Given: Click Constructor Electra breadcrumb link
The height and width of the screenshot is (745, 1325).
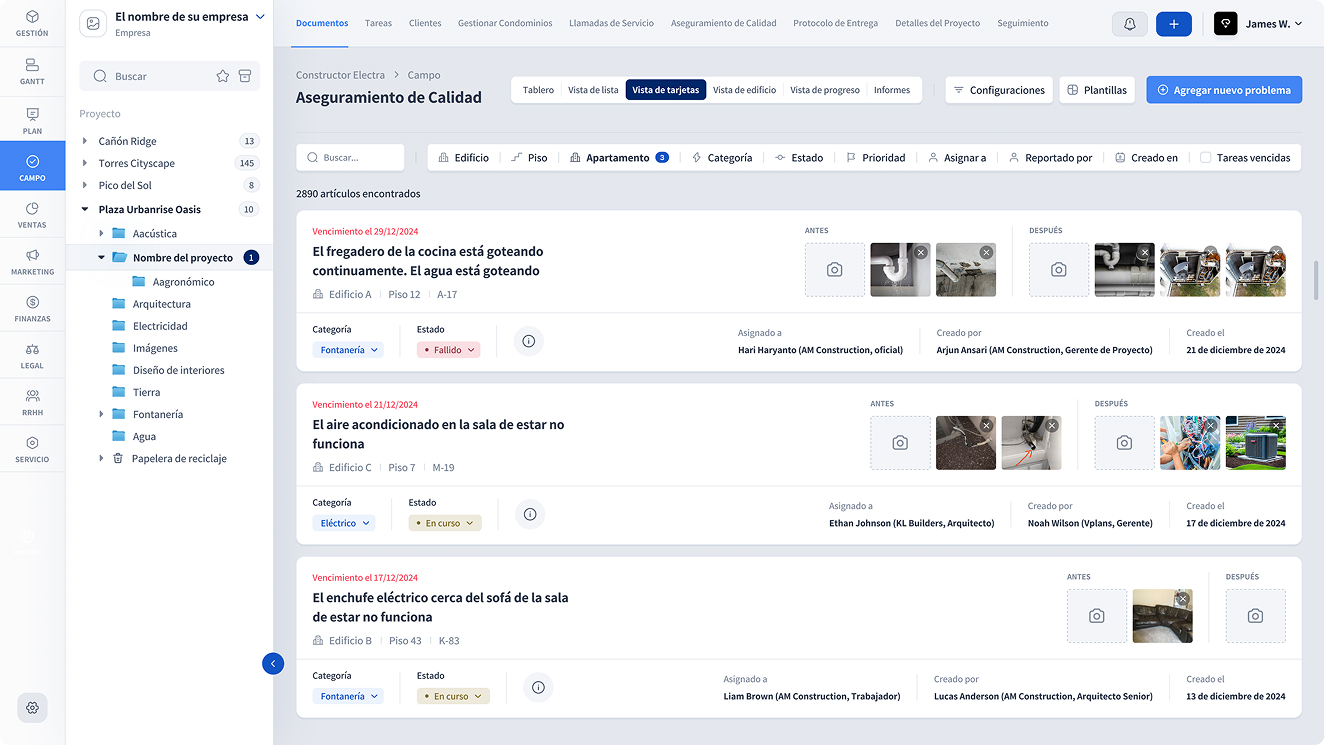Looking at the screenshot, I should [x=340, y=75].
